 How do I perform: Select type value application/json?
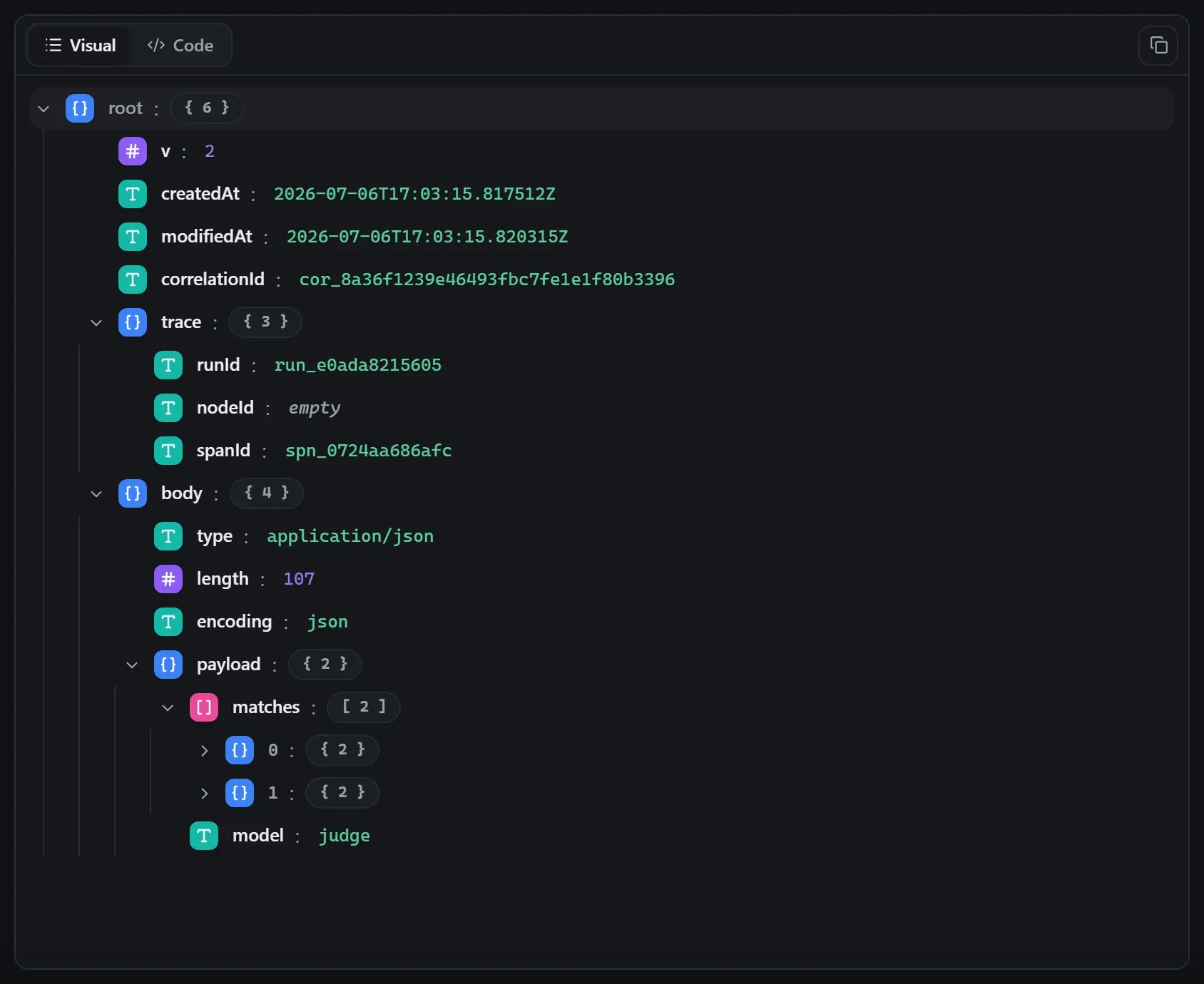click(350, 536)
